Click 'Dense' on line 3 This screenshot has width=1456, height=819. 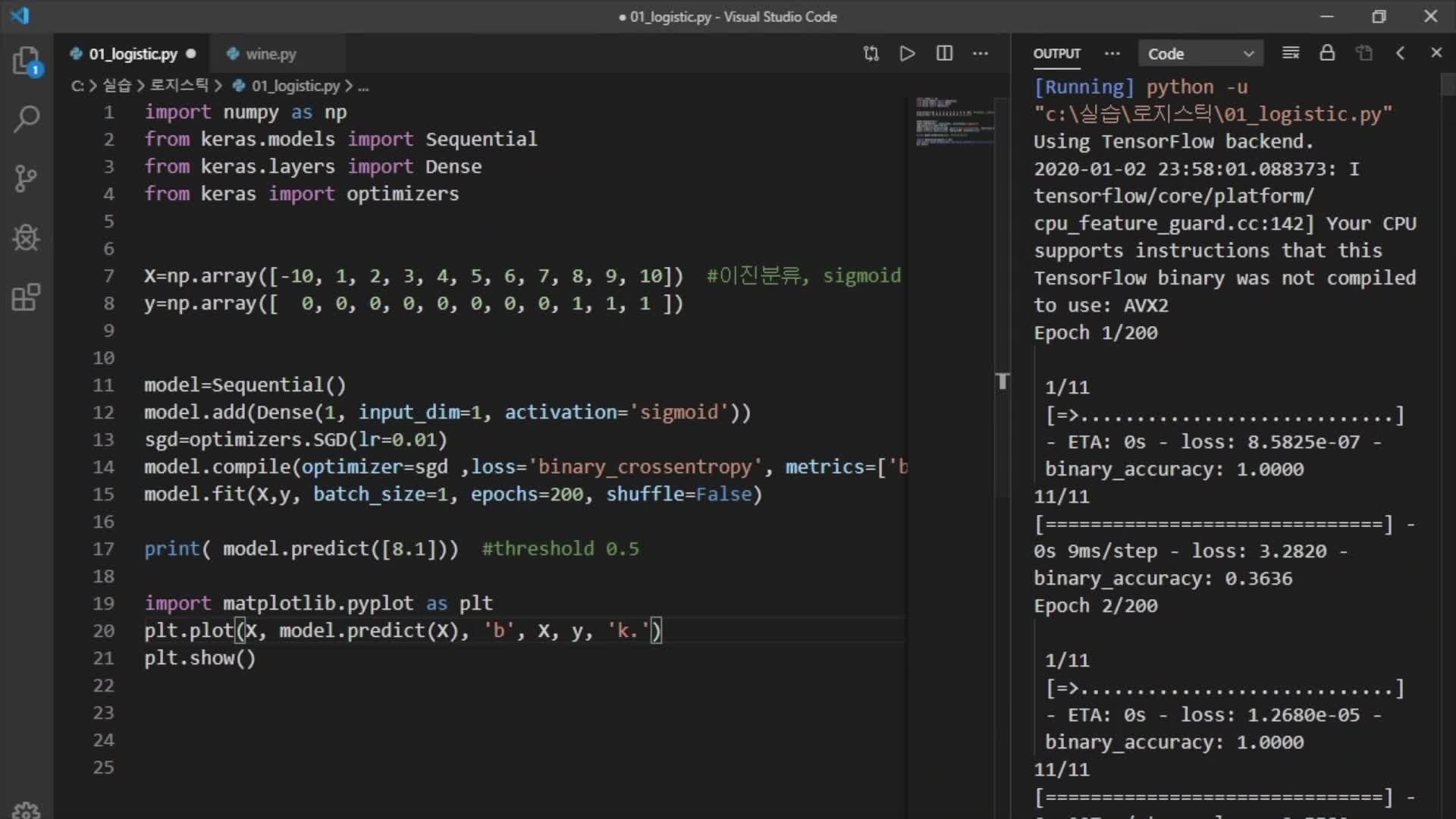click(x=453, y=167)
